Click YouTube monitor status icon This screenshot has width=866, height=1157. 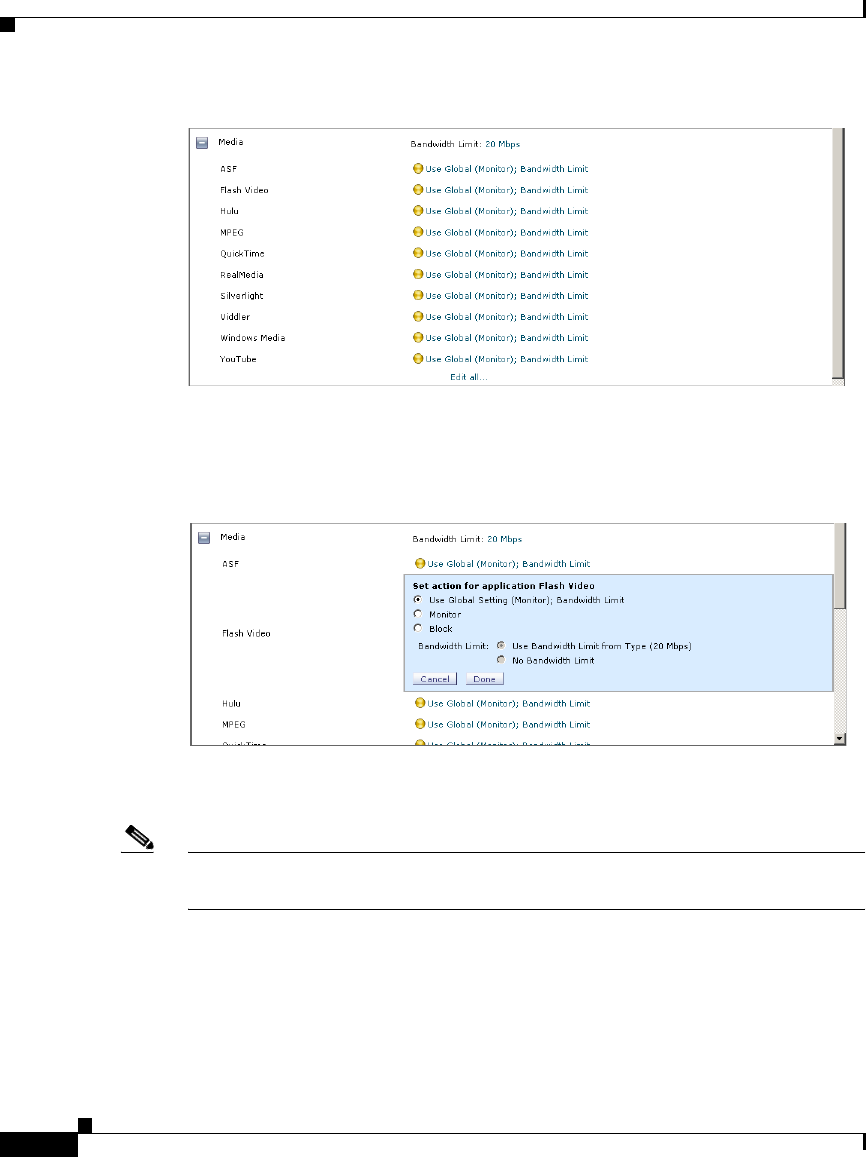coord(418,359)
